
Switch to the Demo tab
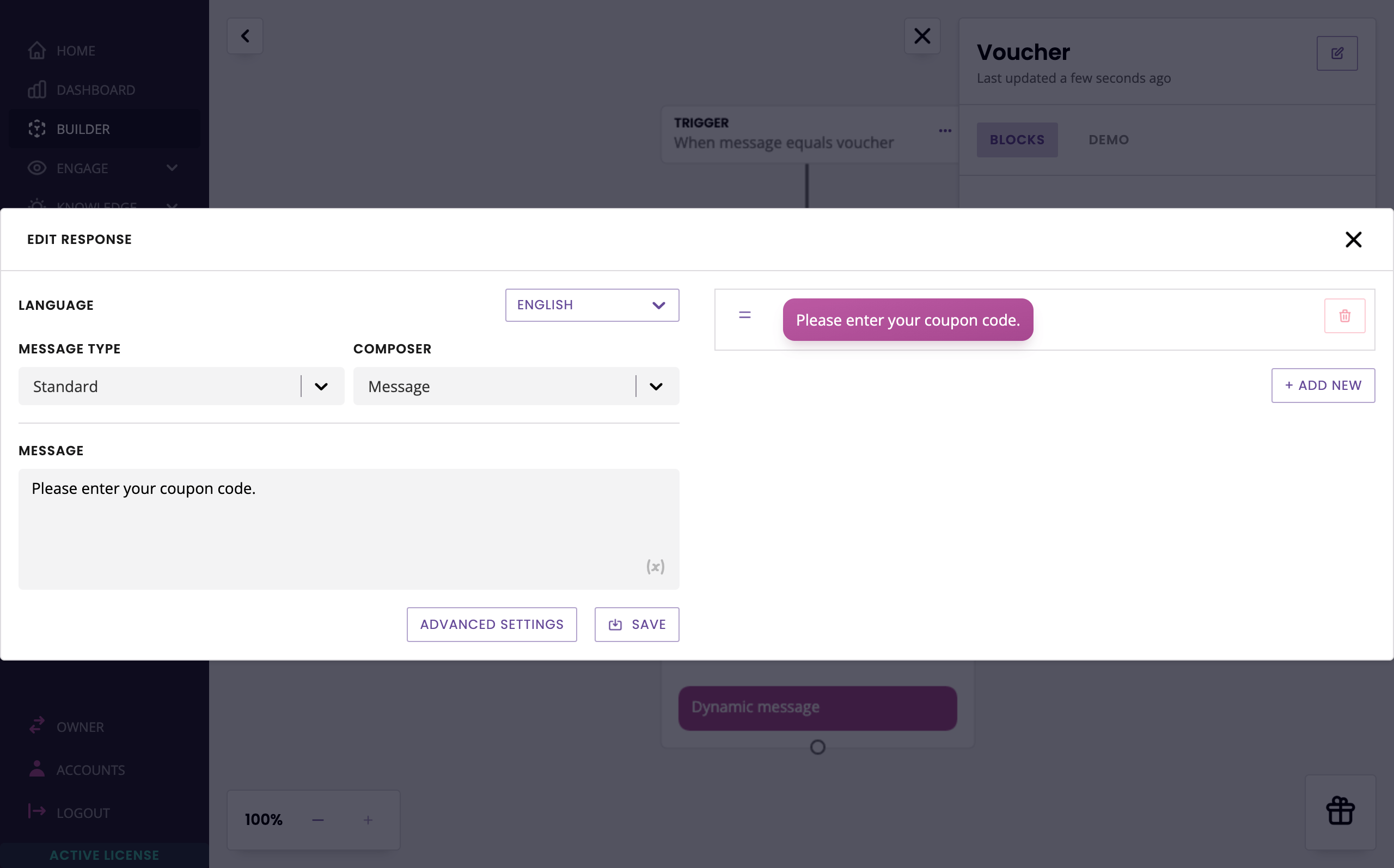tap(1108, 139)
